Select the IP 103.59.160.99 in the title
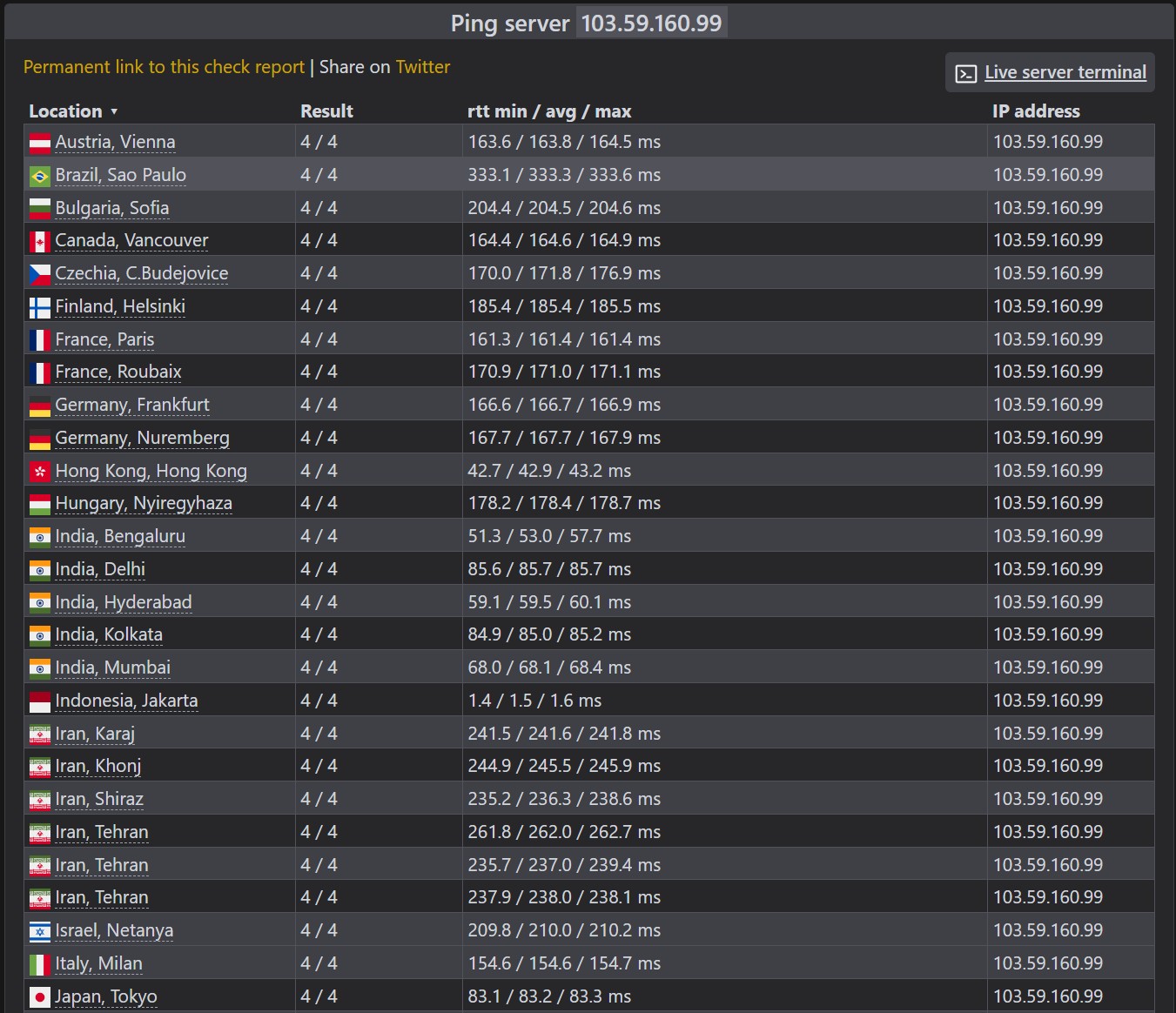The image size is (1176, 1013). (651, 23)
